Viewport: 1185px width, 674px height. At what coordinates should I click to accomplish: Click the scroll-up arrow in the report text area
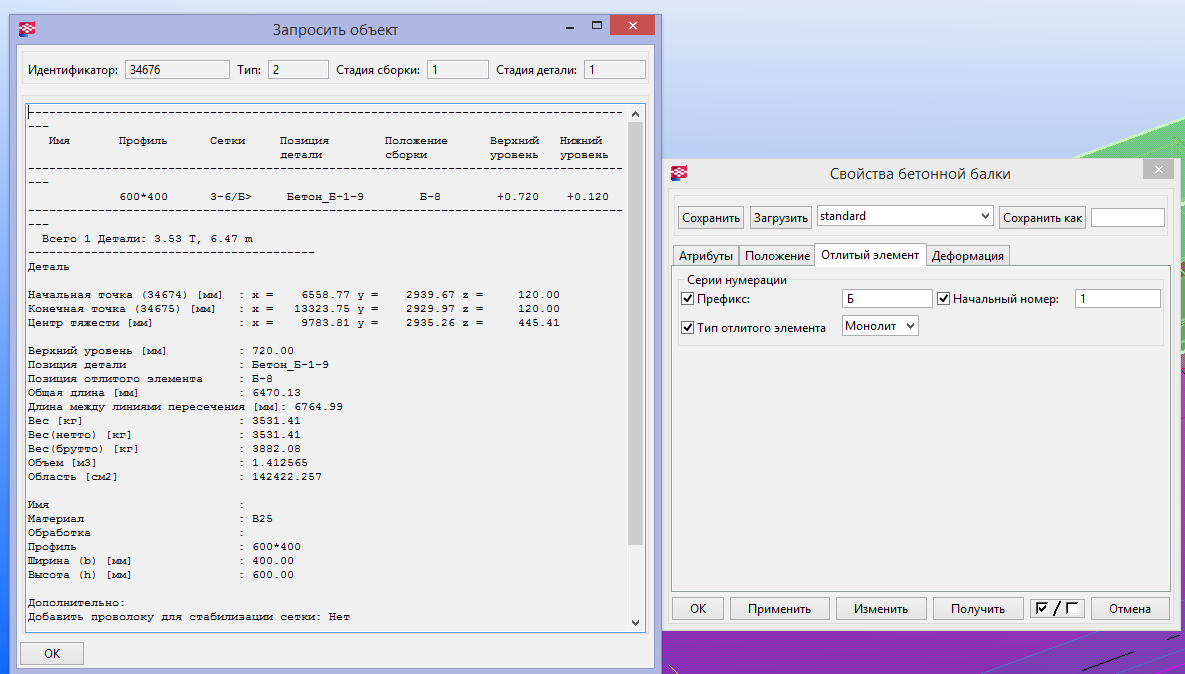pos(636,113)
